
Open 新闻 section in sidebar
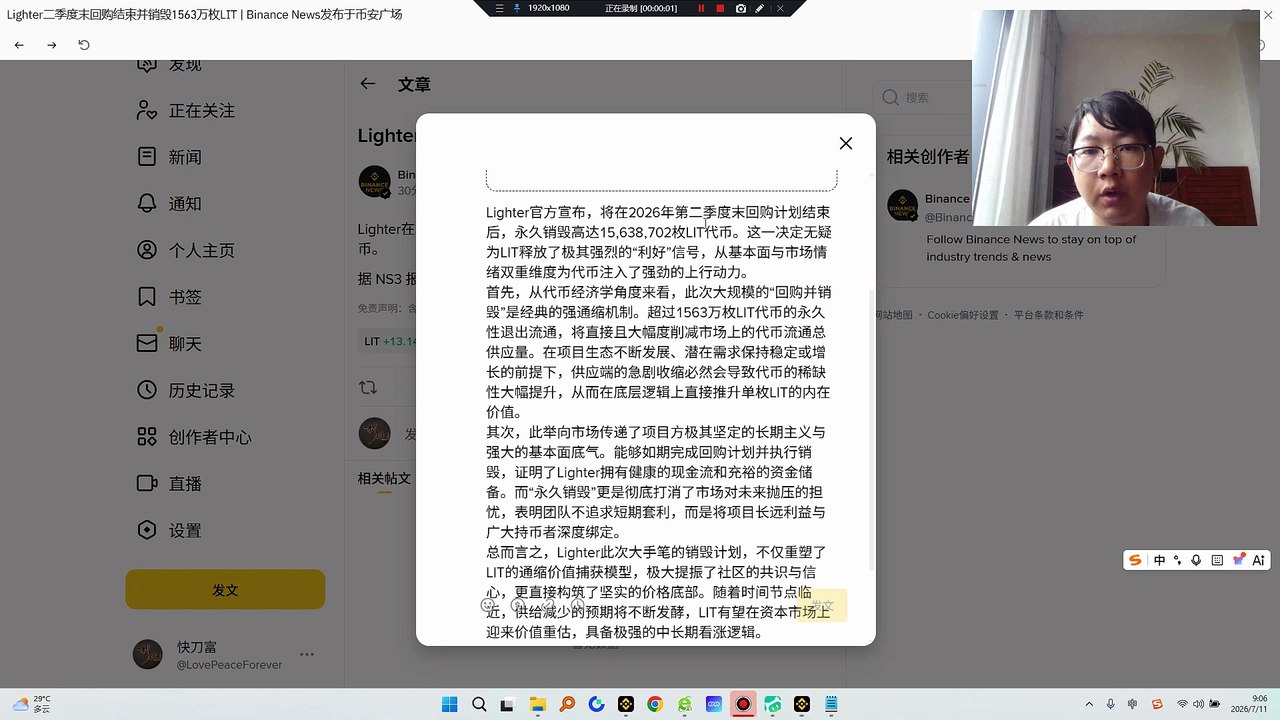tap(169, 157)
